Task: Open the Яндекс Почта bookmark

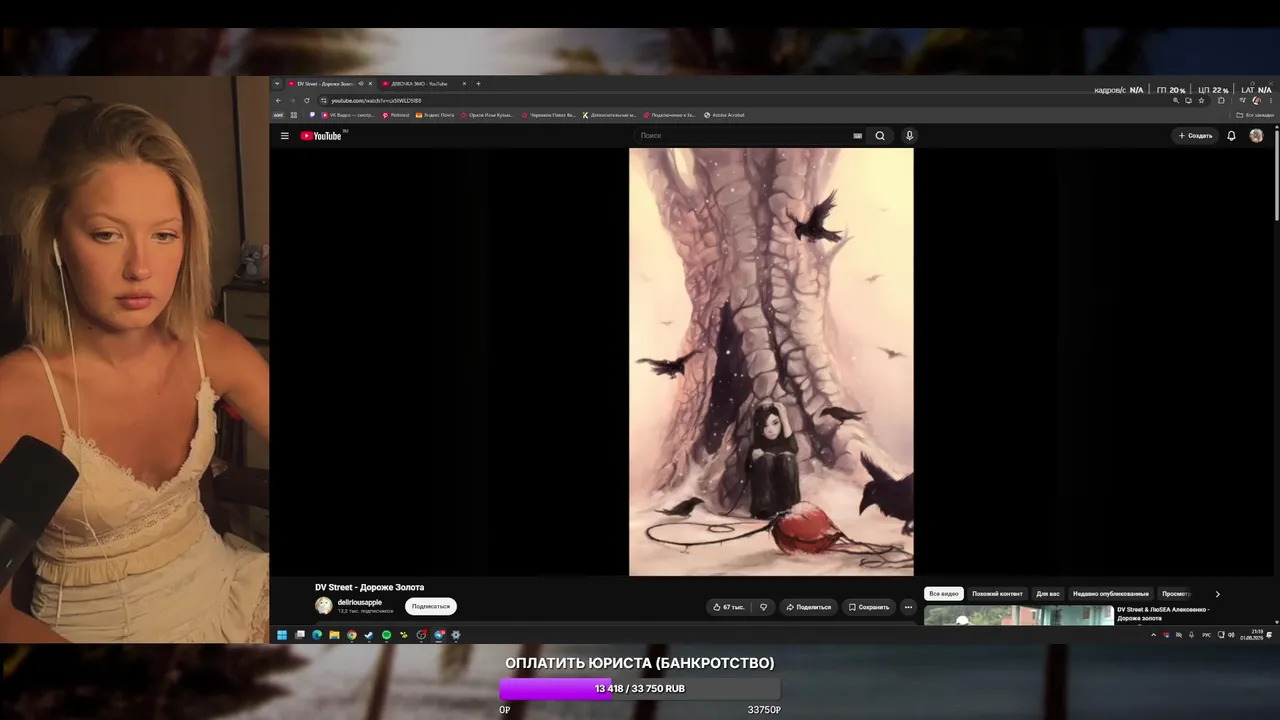Action: tap(434, 115)
